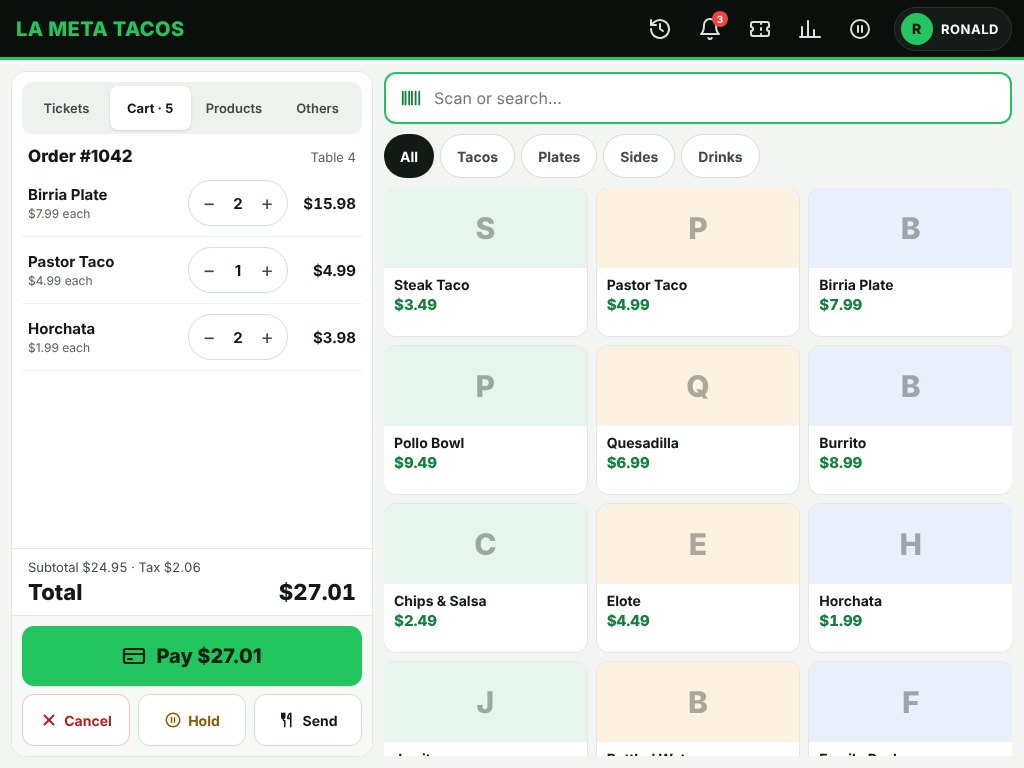Click the $3.98 Horchata line total
Viewport: 1024px width, 768px height.
coord(334,338)
